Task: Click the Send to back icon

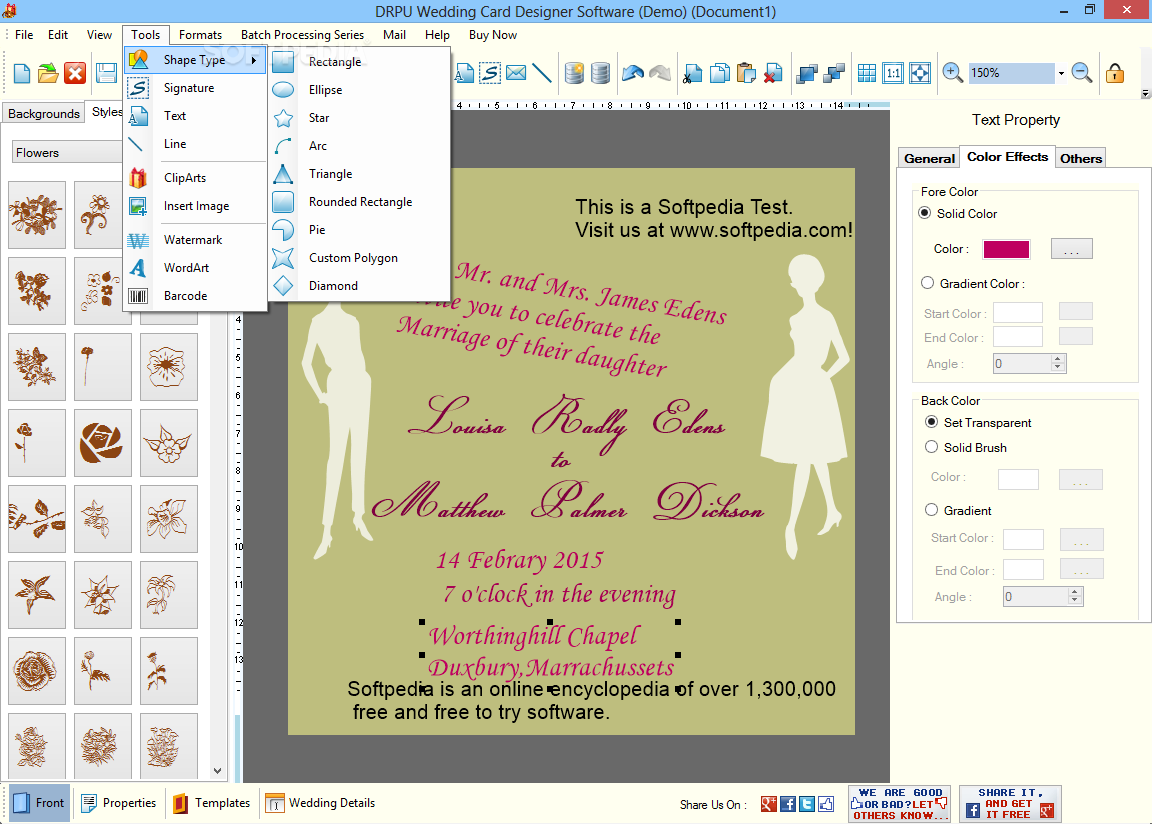Action: click(834, 73)
